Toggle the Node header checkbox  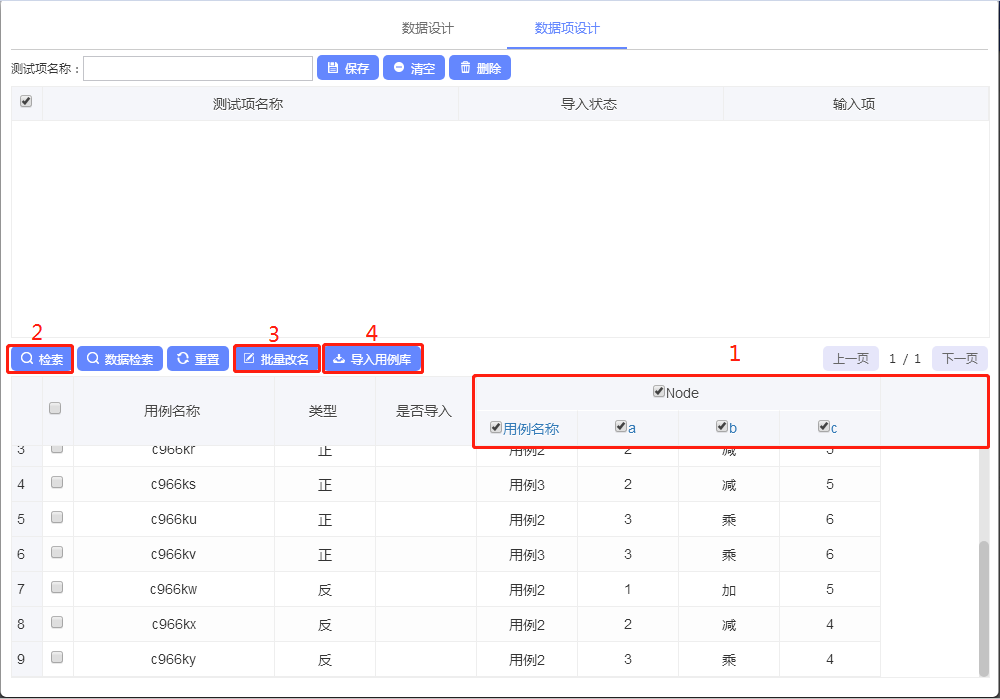click(x=659, y=392)
